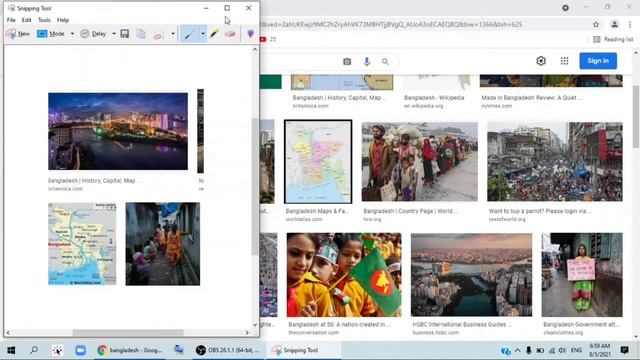Open the Help menu in Snipping Tool
This screenshot has width=640, height=360.
[x=63, y=20]
